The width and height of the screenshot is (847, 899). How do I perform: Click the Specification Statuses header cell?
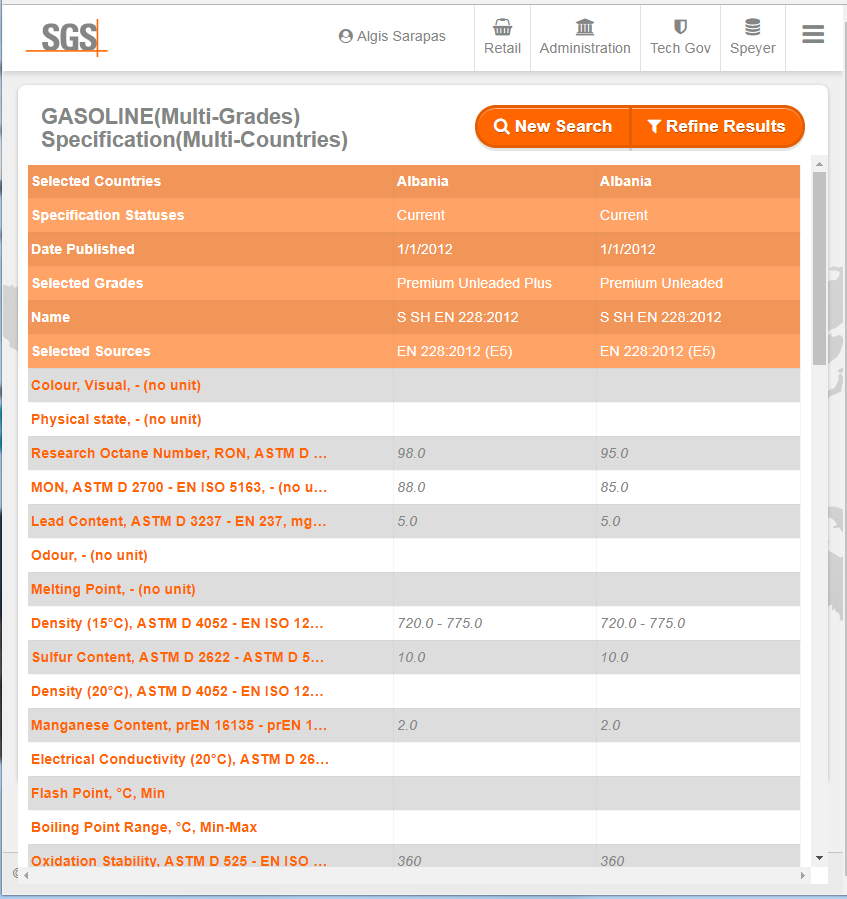(x=210, y=215)
